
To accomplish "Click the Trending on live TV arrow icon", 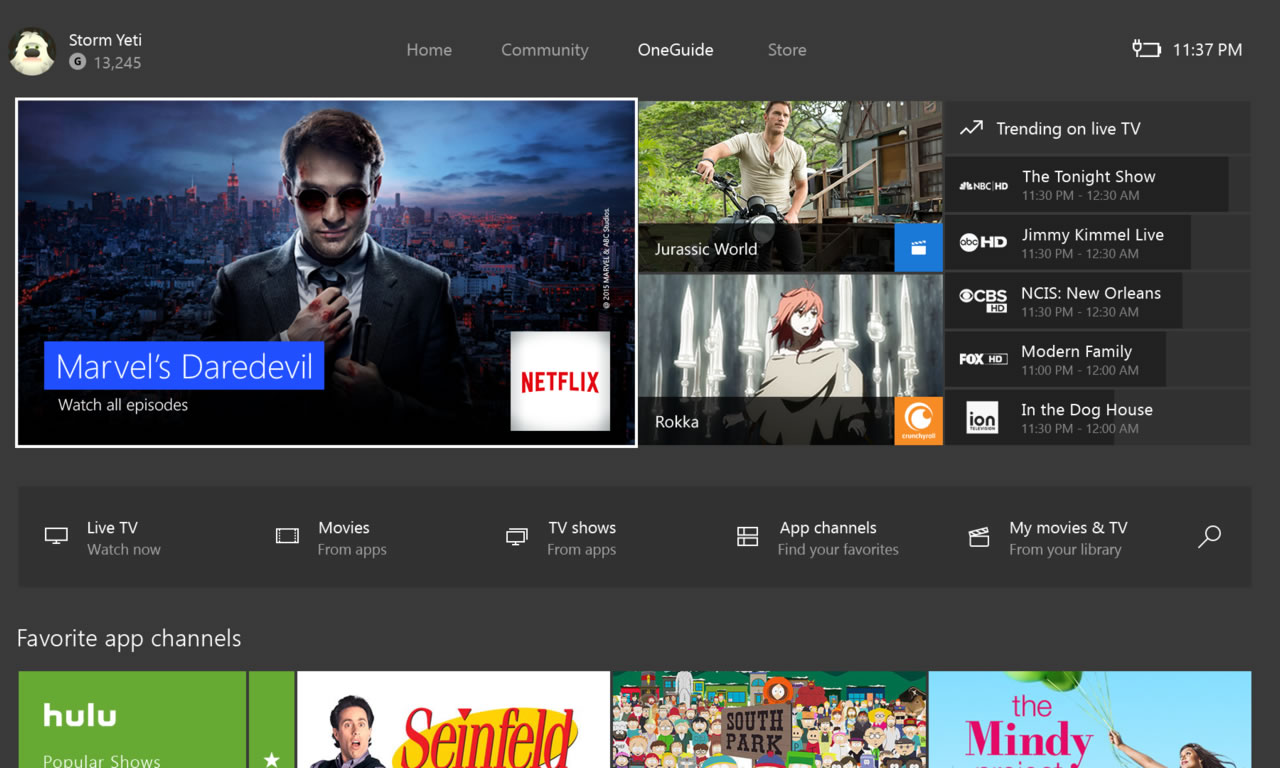I will pyautogui.click(x=971, y=128).
